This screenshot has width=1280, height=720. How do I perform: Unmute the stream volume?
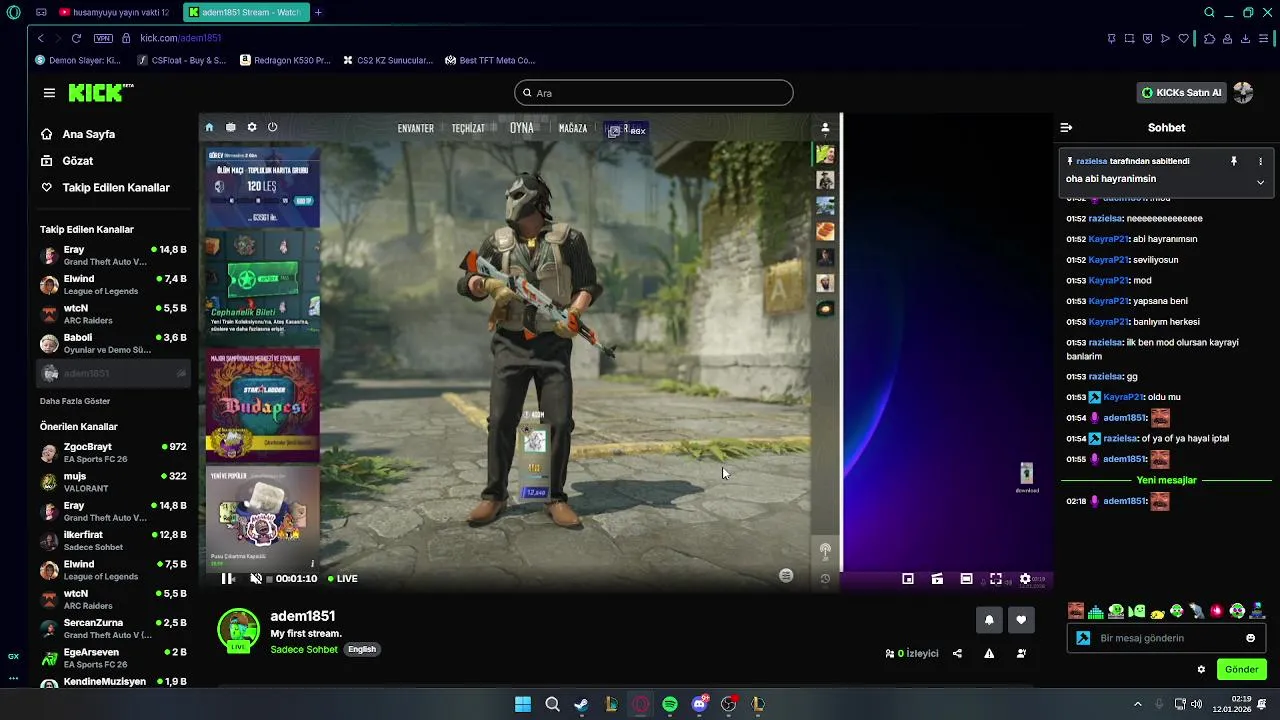click(x=255, y=578)
